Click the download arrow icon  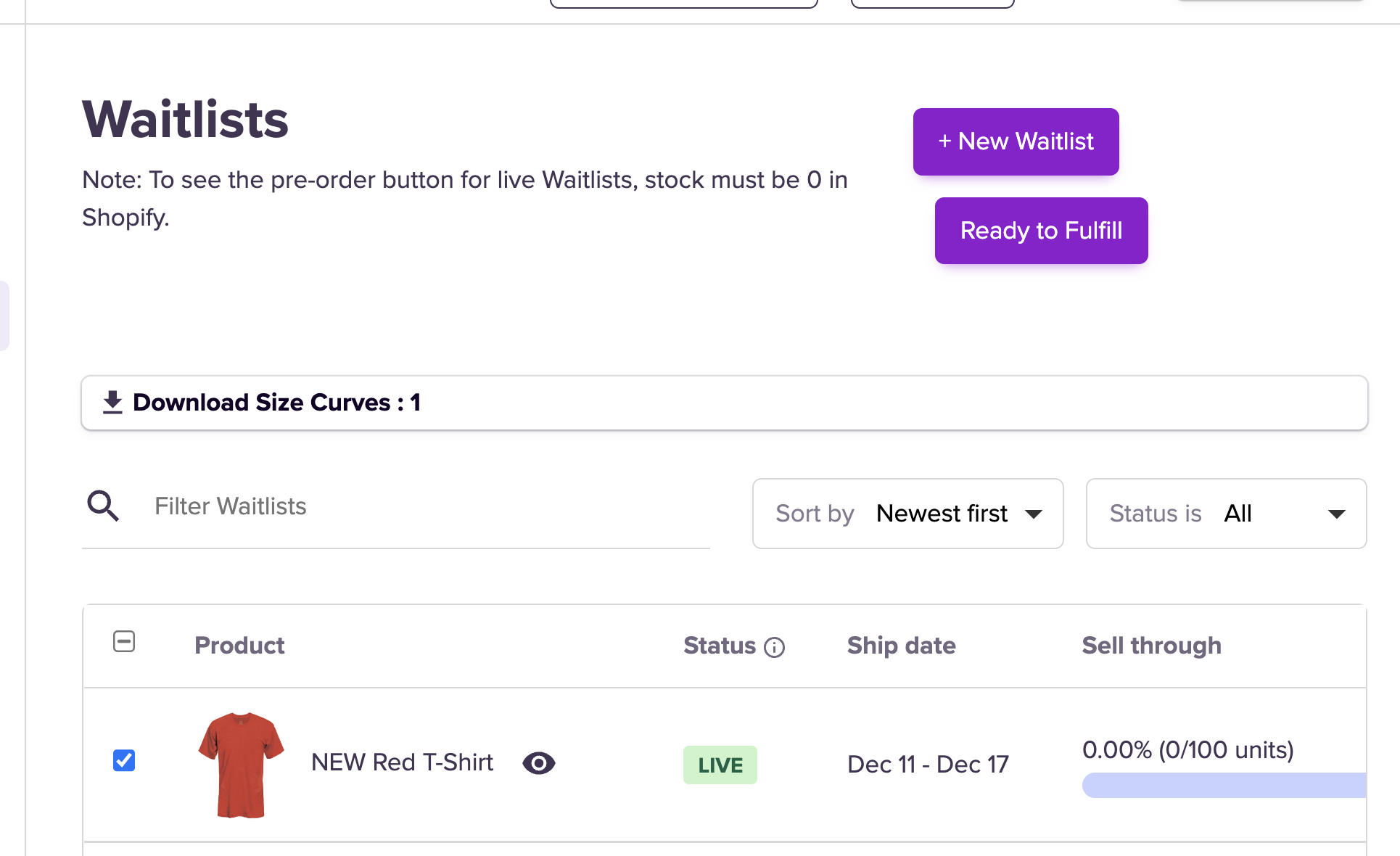click(112, 403)
